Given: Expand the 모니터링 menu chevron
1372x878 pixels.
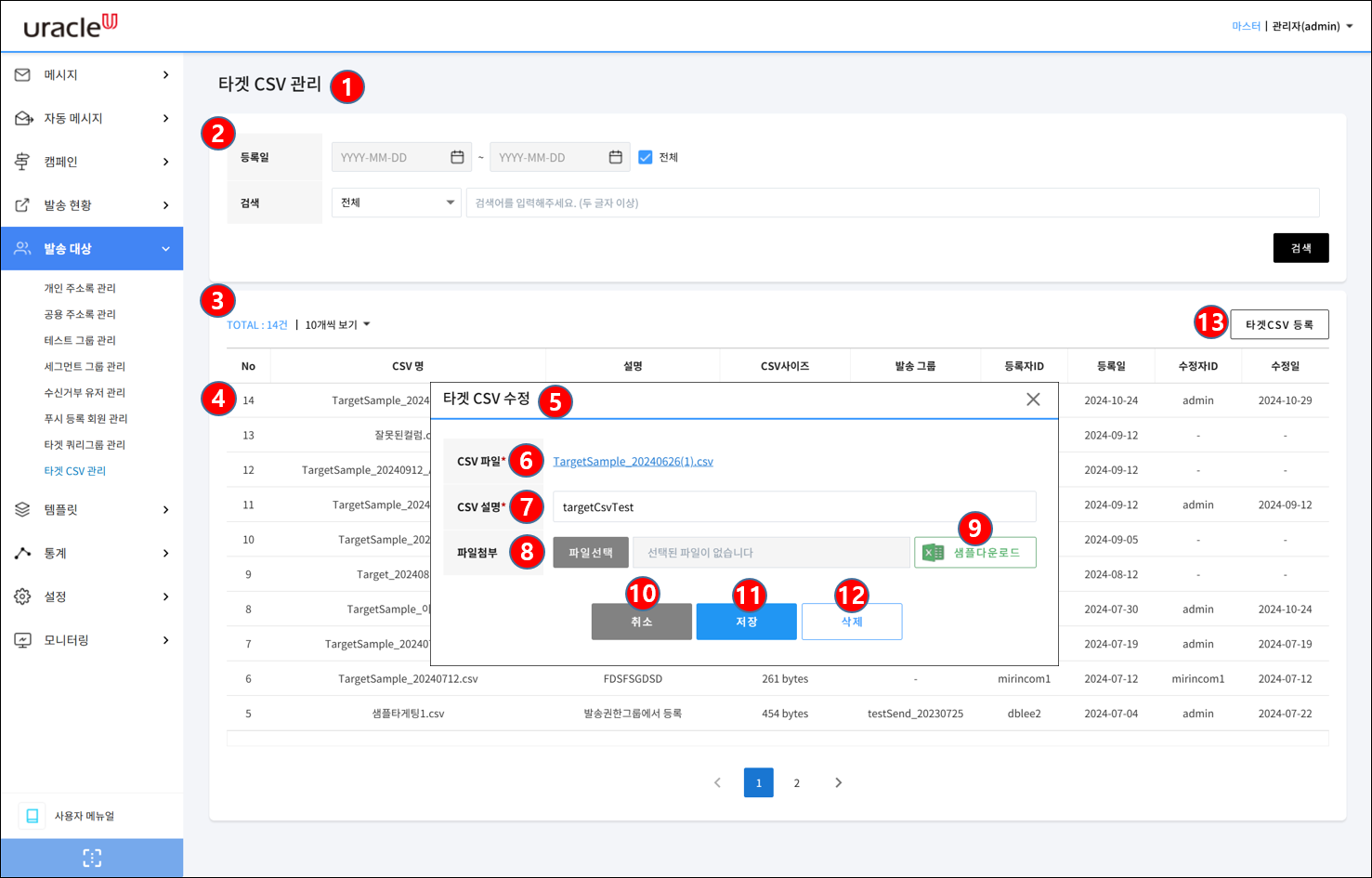Looking at the screenshot, I should 165,640.
